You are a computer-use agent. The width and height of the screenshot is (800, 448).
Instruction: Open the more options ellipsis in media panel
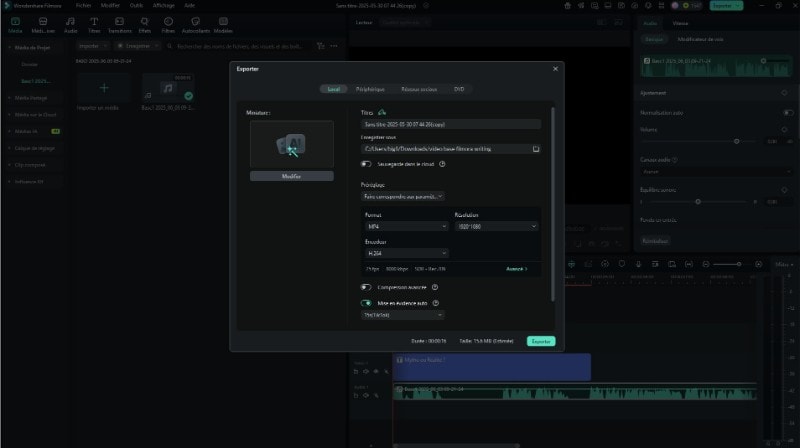pos(334,46)
